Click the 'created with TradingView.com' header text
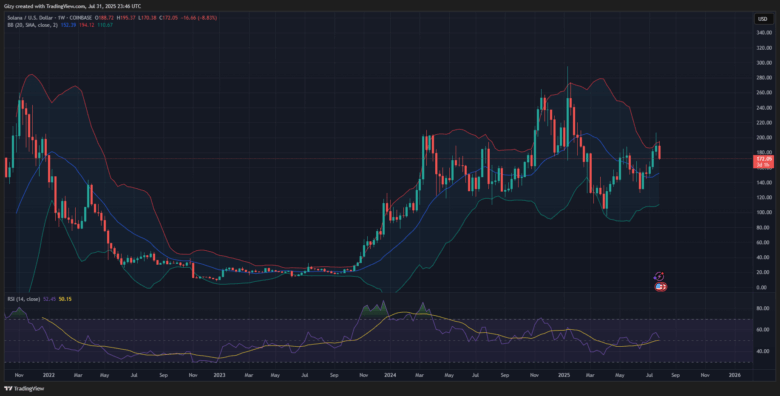 pyautogui.click(x=46, y=6)
